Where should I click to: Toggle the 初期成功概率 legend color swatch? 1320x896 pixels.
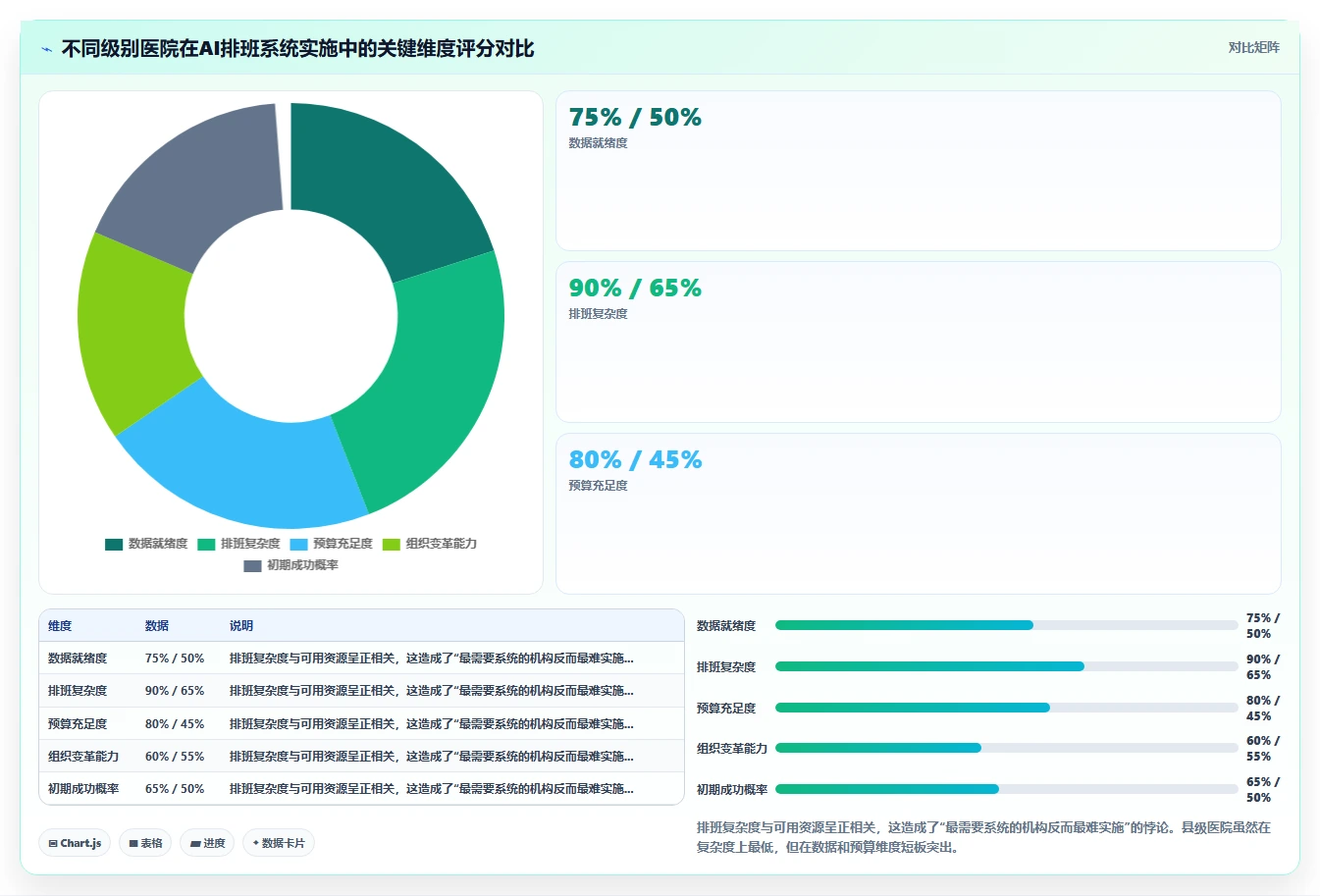coord(252,566)
